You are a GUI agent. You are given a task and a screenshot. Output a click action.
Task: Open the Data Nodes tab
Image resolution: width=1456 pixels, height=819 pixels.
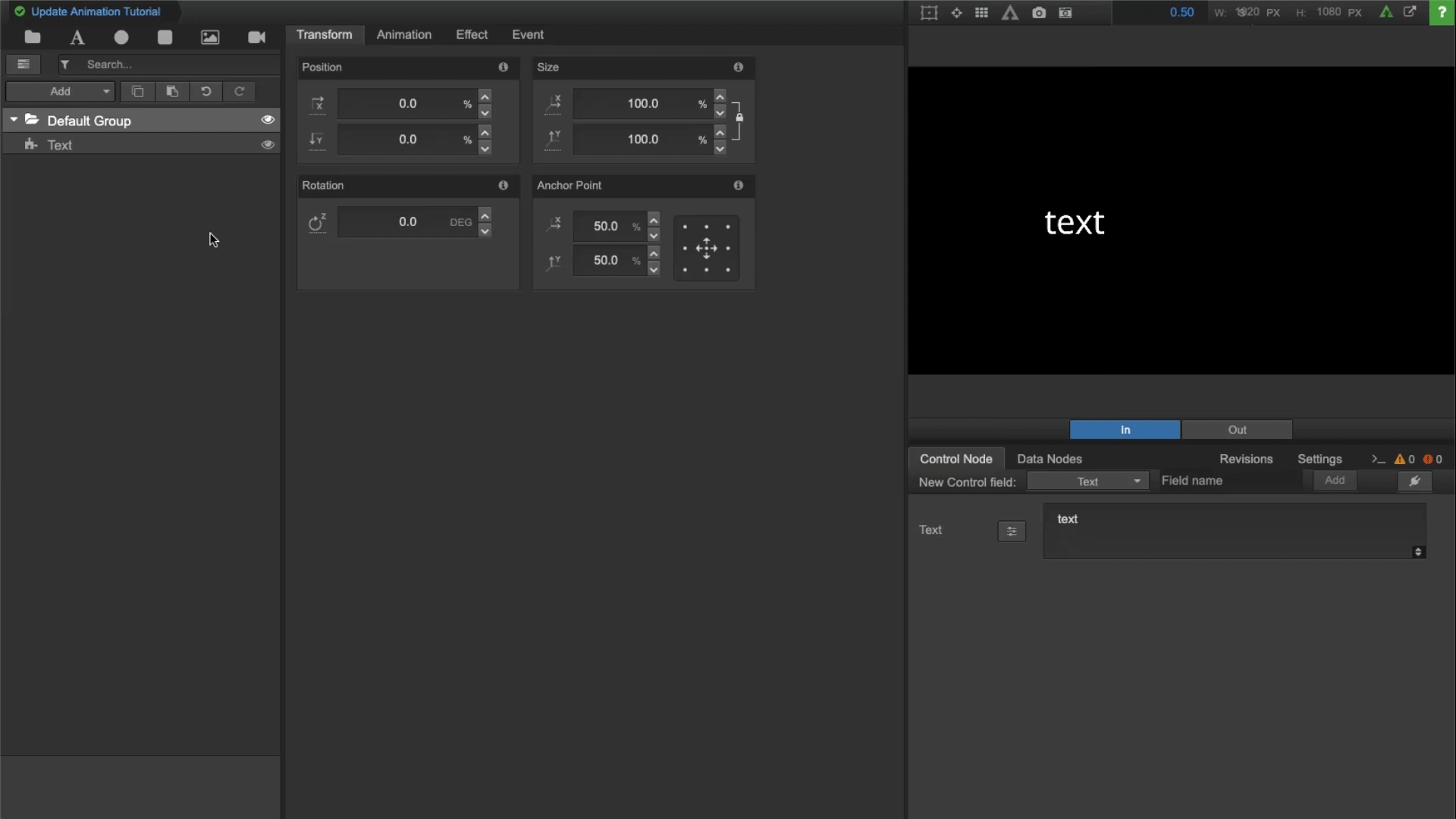(x=1049, y=459)
